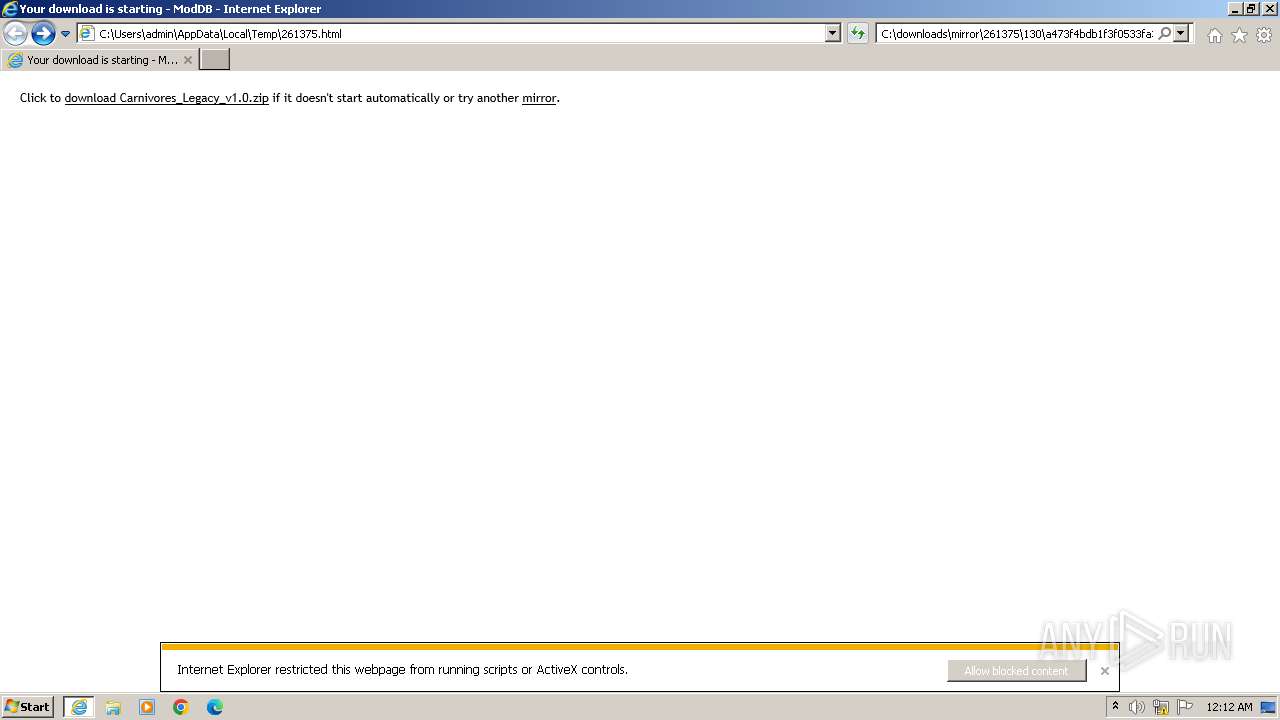Close the 'Your download is starting' tab
The height and width of the screenshot is (720, 1280).
(187, 60)
